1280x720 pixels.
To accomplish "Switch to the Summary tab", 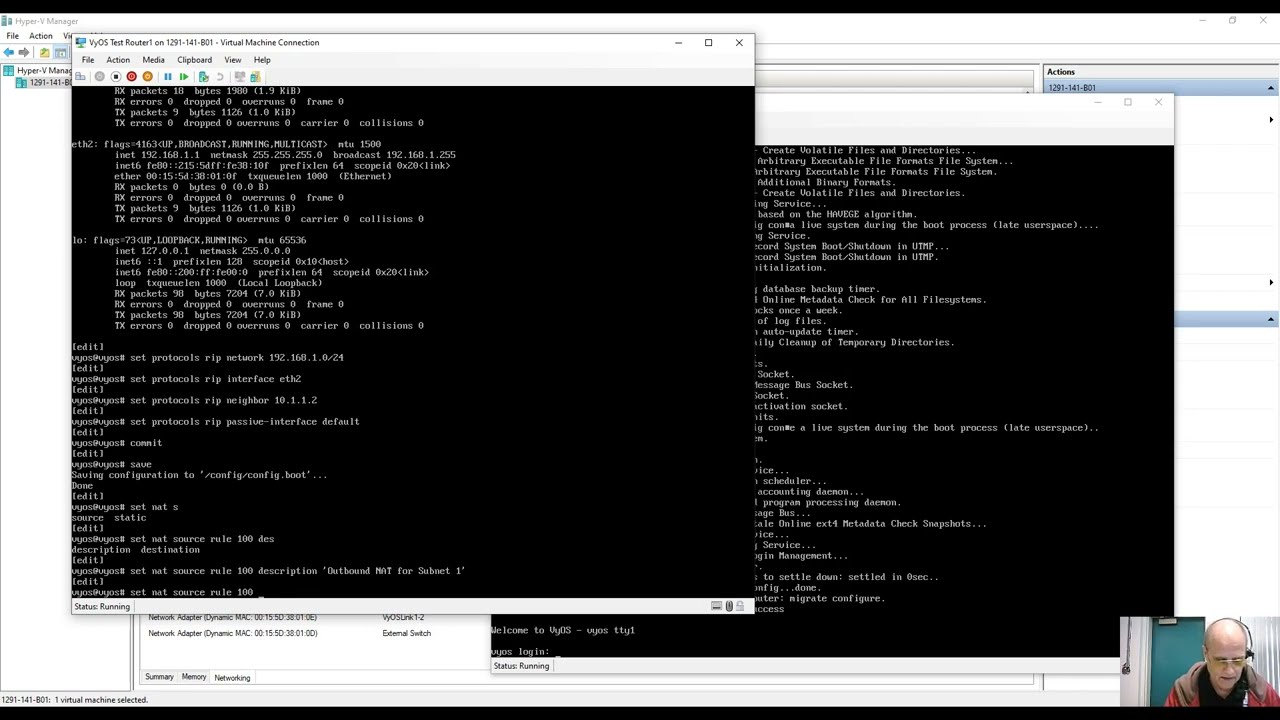I will pyautogui.click(x=159, y=677).
